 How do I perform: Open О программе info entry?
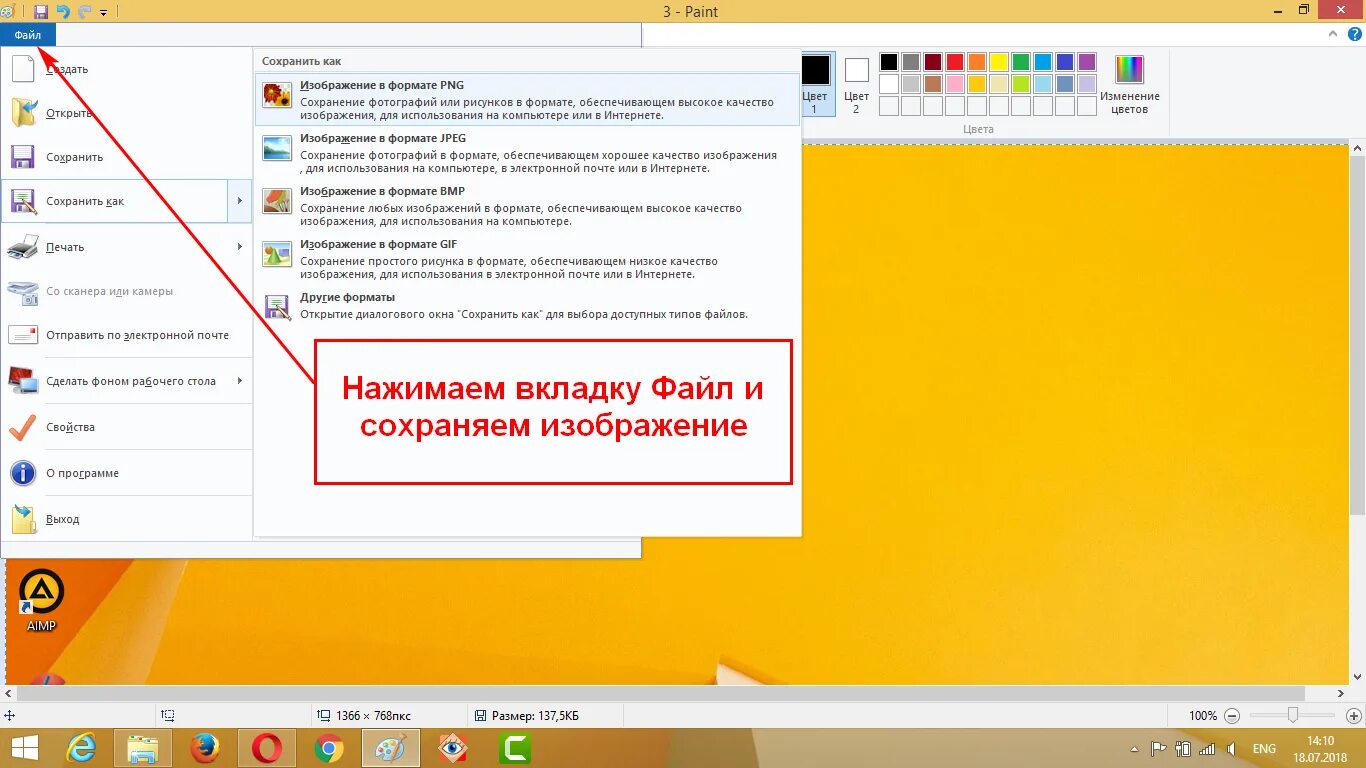pyautogui.click(x=126, y=473)
